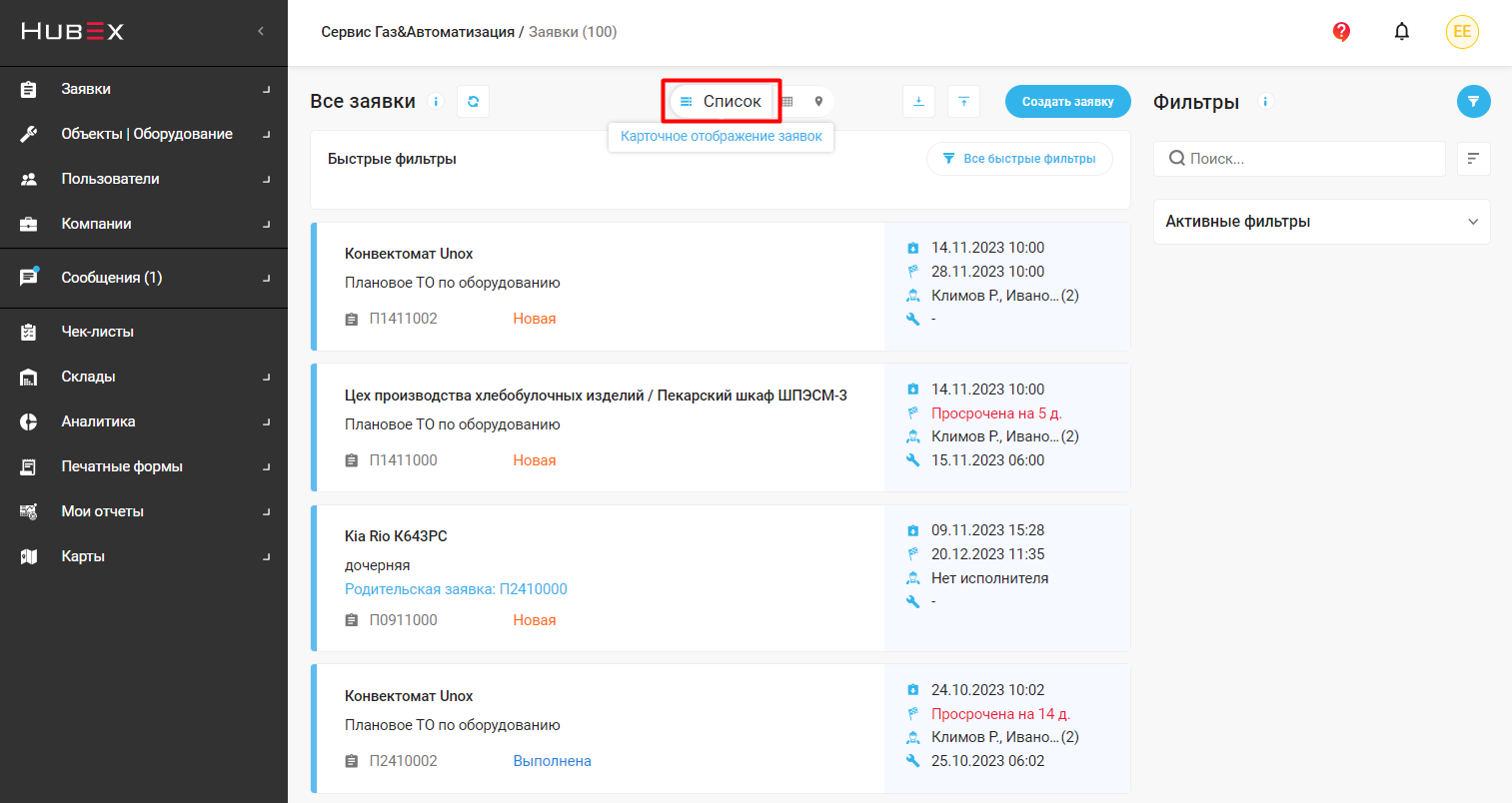Open Объекты | Оборудование in sidebar
Image resolution: width=1512 pixels, height=803 pixels.
pyautogui.click(x=144, y=134)
